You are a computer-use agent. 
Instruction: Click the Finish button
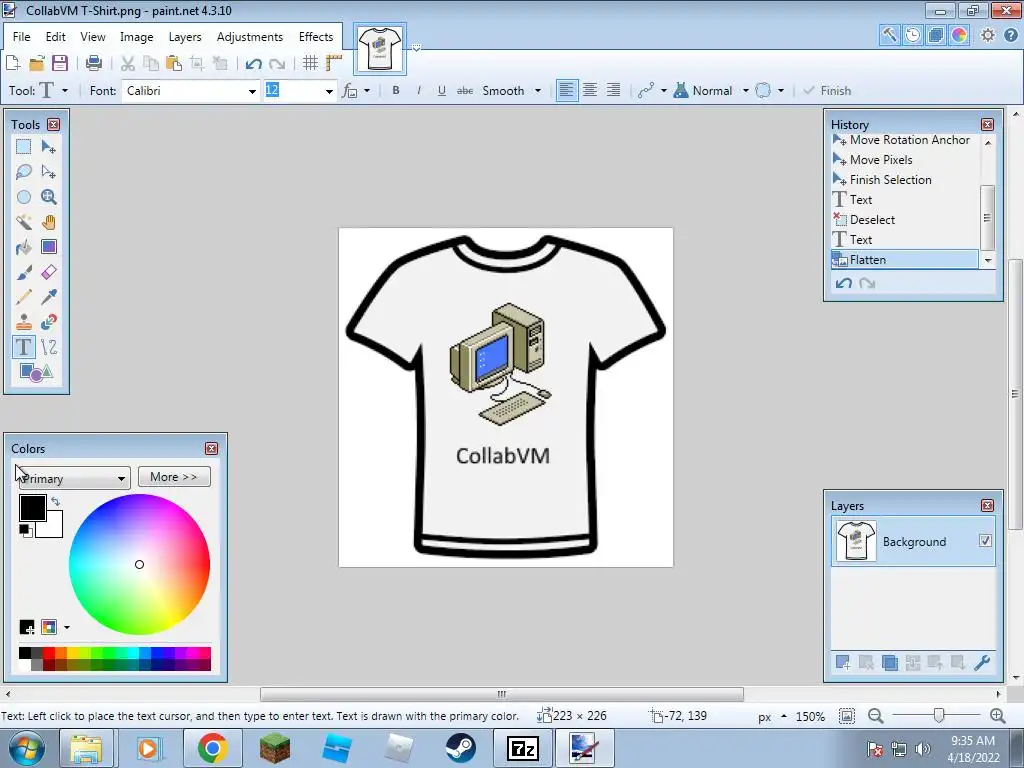(x=827, y=91)
